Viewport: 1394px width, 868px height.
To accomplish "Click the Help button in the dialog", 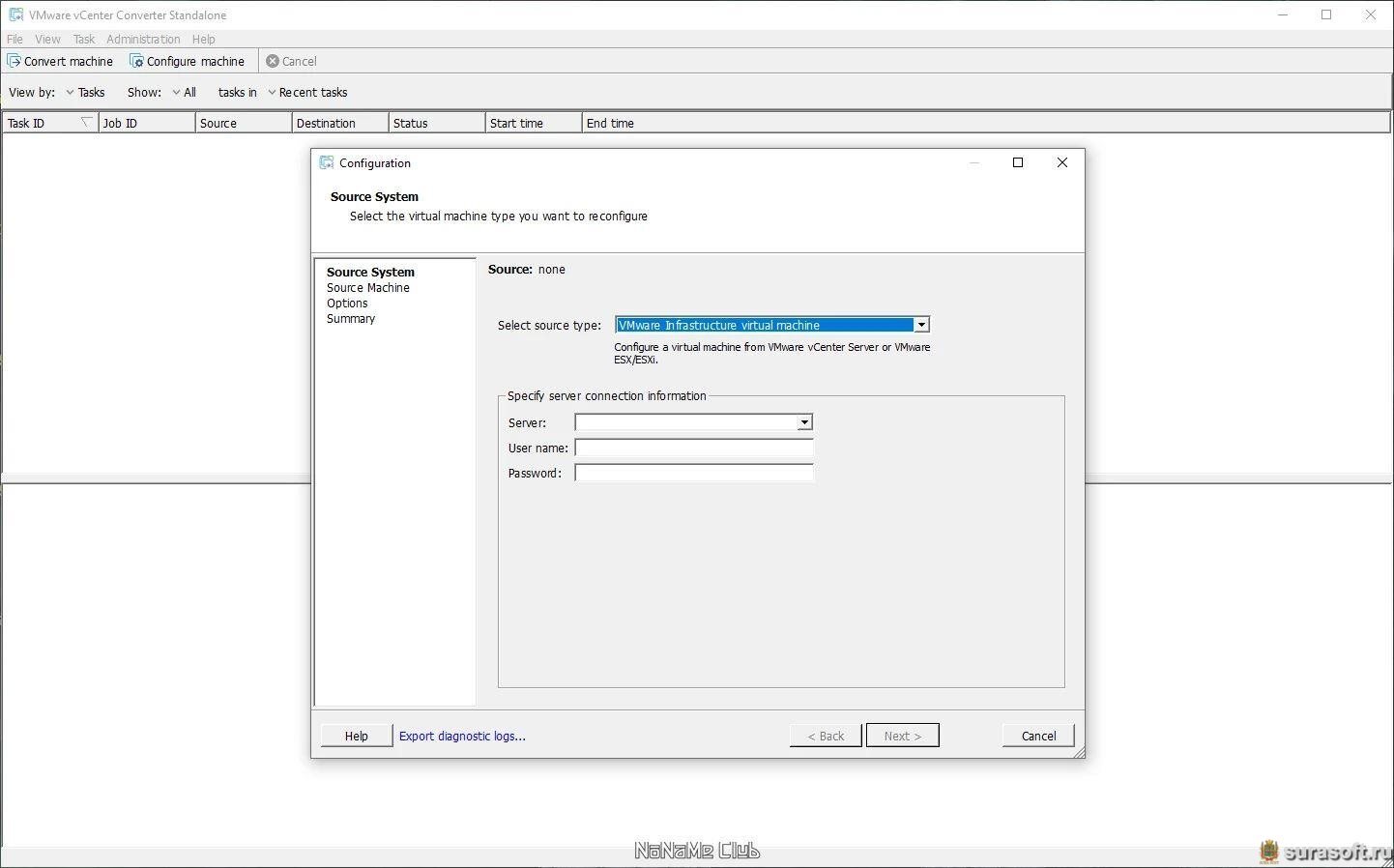I will pos(357,736).
